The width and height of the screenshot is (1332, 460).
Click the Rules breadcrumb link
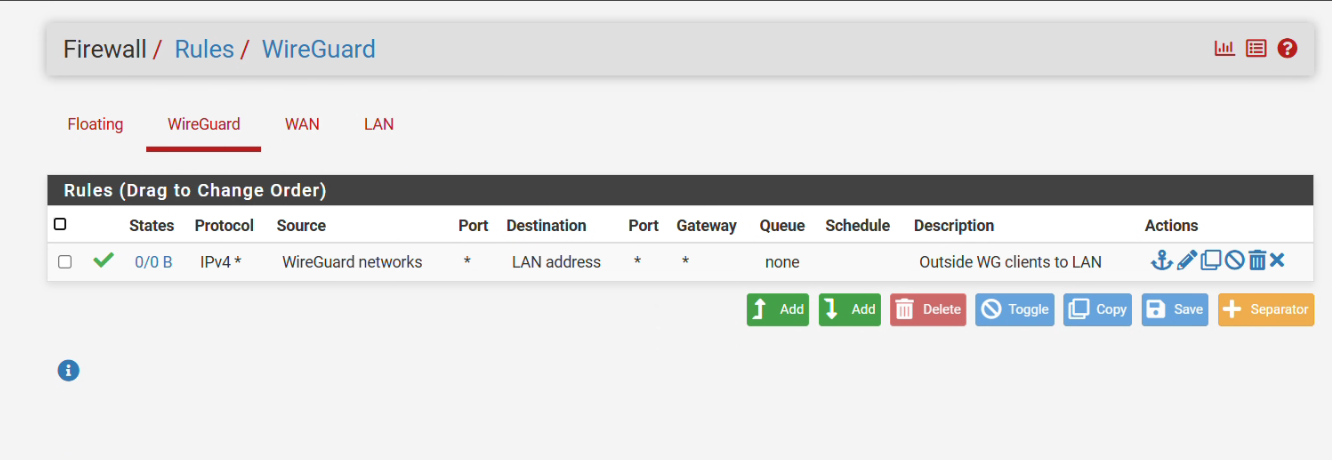pyautogui.click(x=204, y=49)
